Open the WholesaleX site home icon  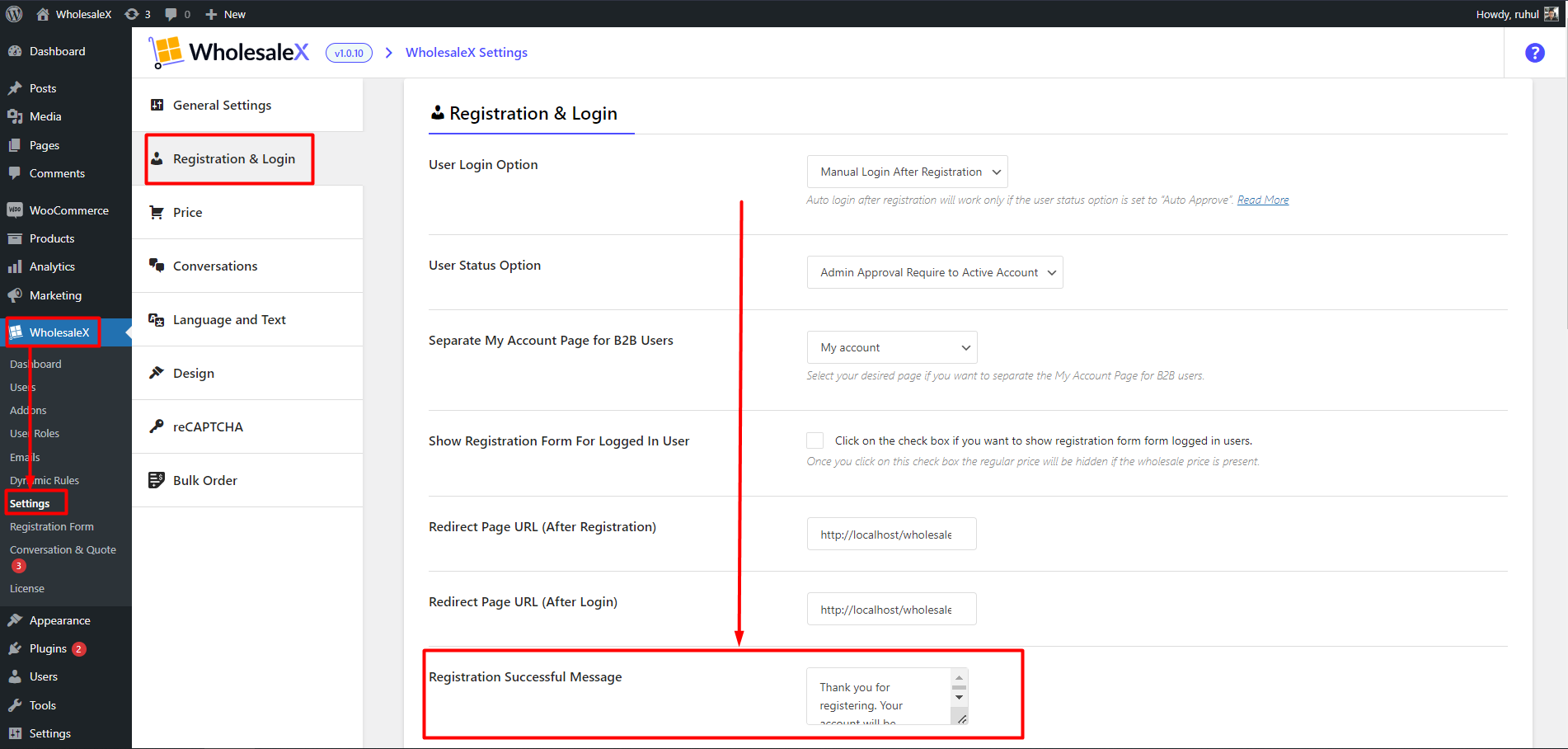point(43,14)
